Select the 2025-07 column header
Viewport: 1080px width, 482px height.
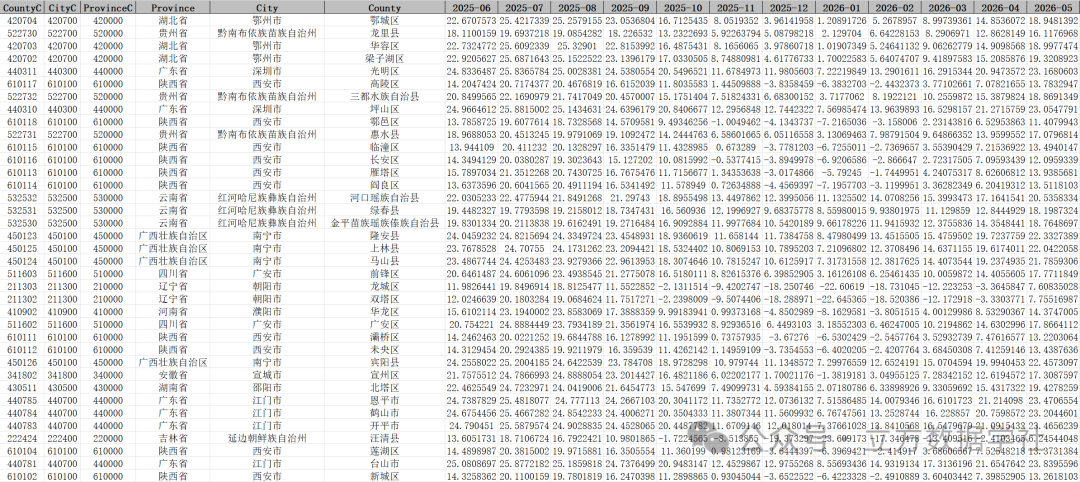click(x=525, y=8)
